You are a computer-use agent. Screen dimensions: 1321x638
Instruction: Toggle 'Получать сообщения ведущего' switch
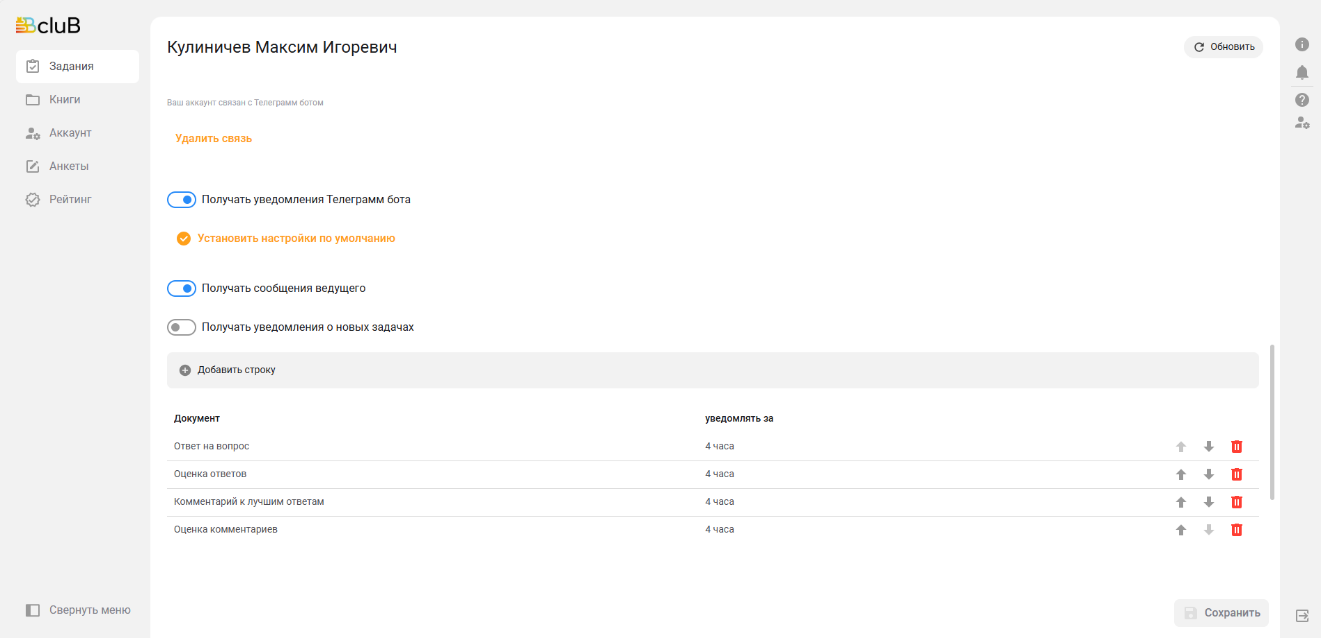pos(181,289)
